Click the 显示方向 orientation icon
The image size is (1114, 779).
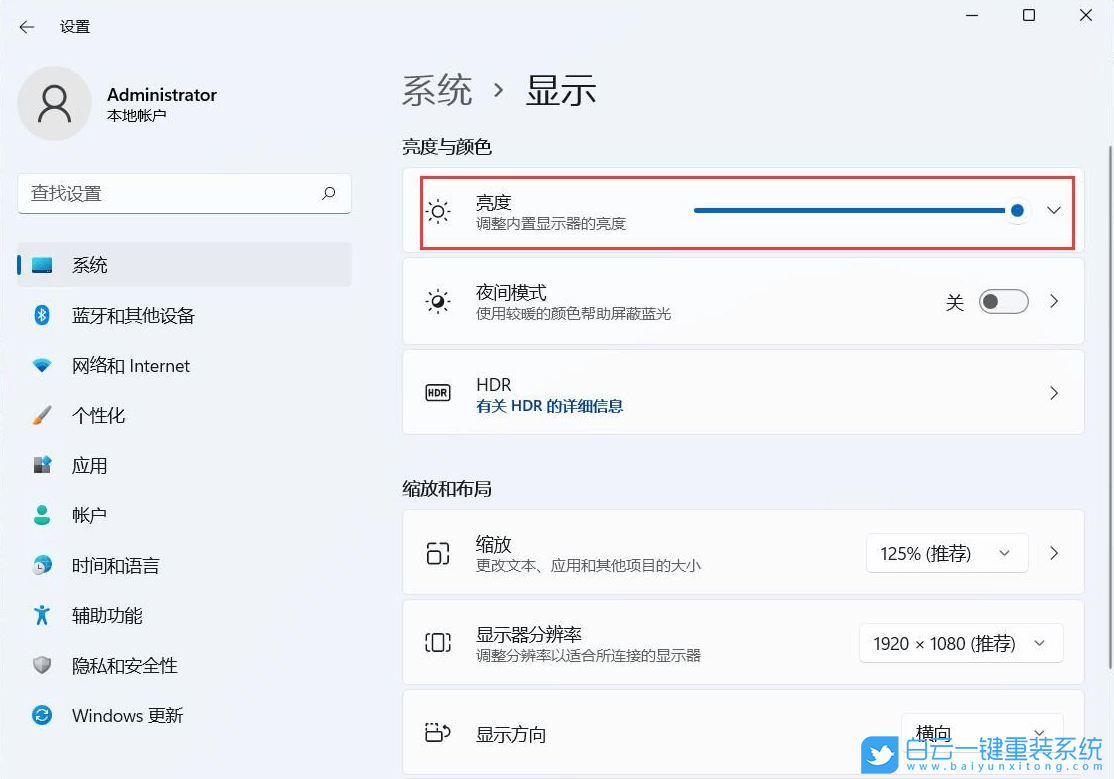[x=438, y=733]
